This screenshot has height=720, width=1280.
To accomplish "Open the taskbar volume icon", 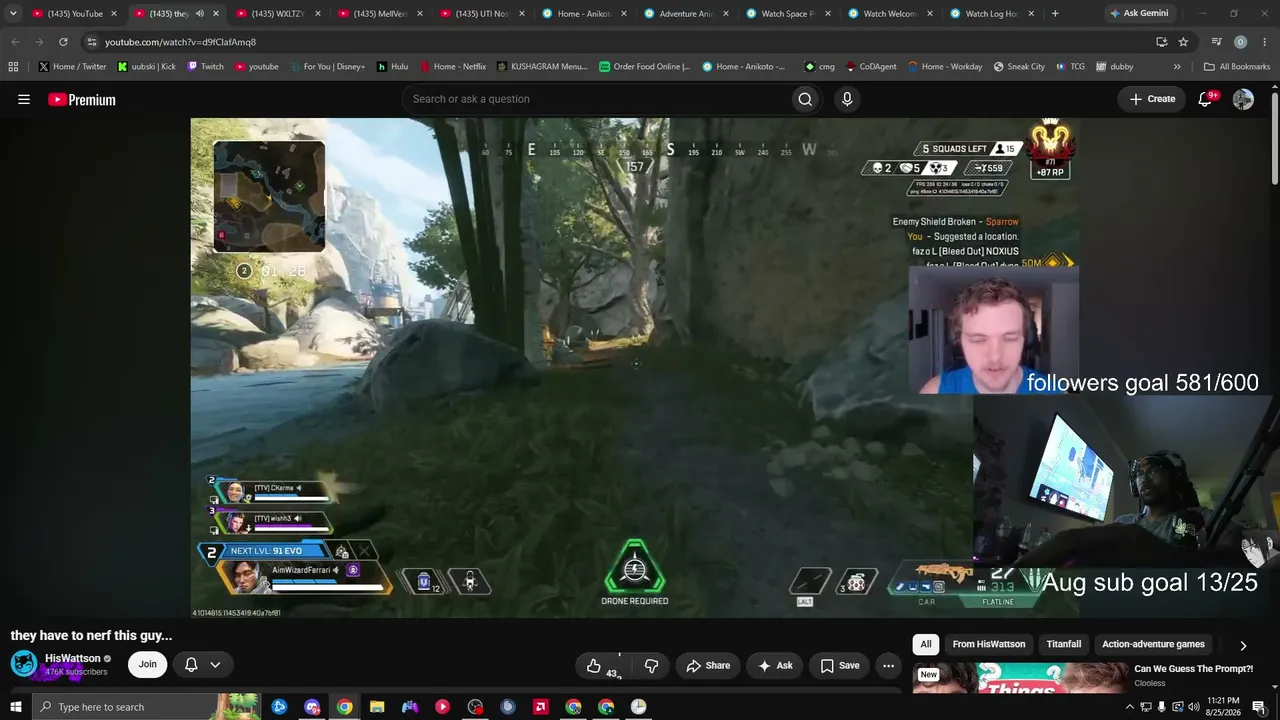I will tap(1194, 707).
